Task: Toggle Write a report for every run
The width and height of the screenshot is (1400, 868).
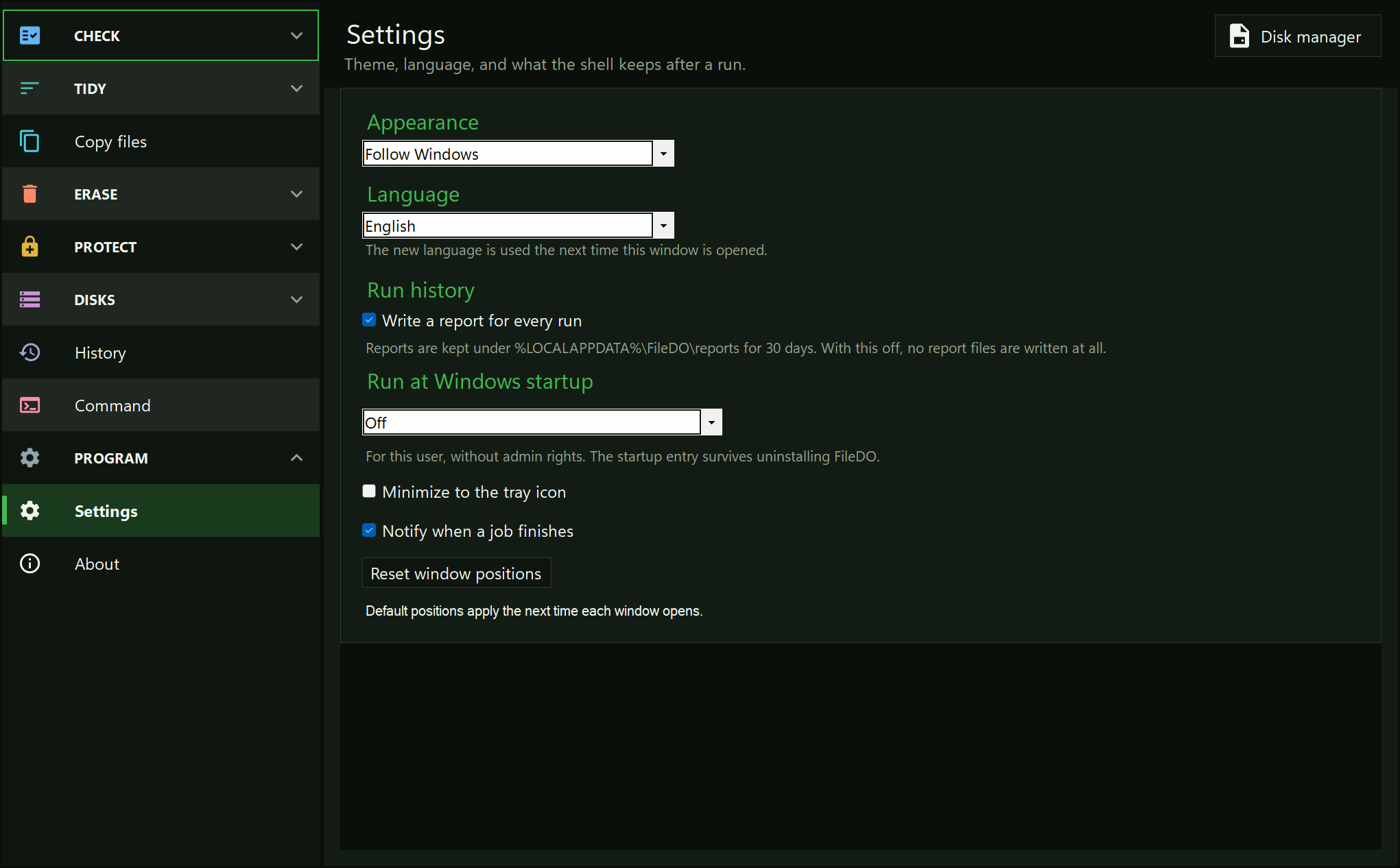Action: 369,320
